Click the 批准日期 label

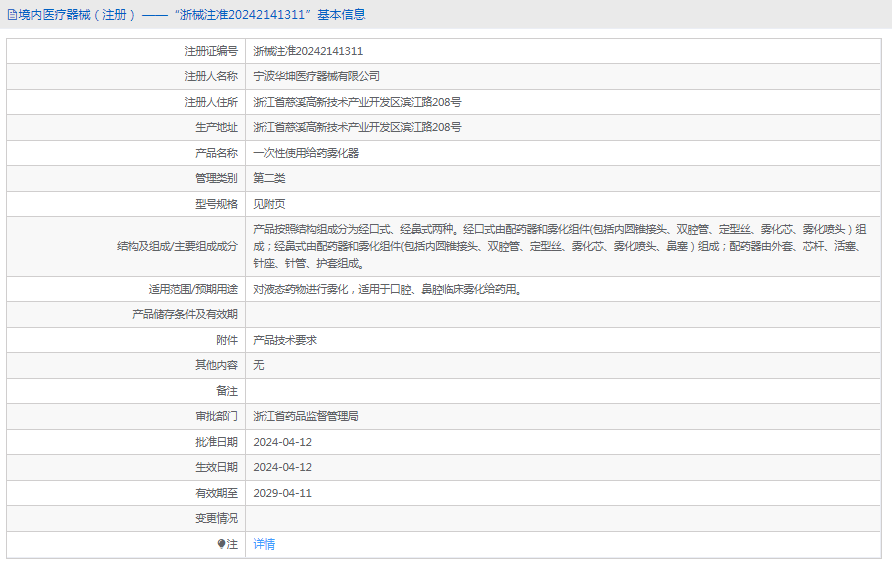[216, 442]
